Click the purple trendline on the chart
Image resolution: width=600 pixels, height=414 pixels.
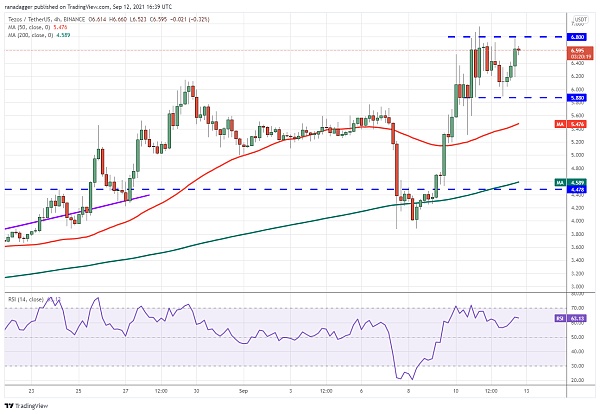click(77, 212)
